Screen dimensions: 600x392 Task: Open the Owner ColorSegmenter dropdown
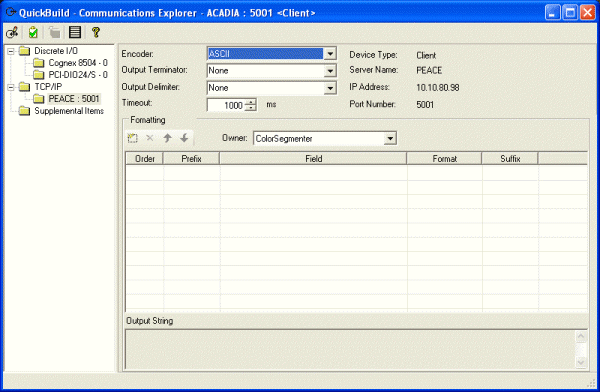tap(390, 139)
